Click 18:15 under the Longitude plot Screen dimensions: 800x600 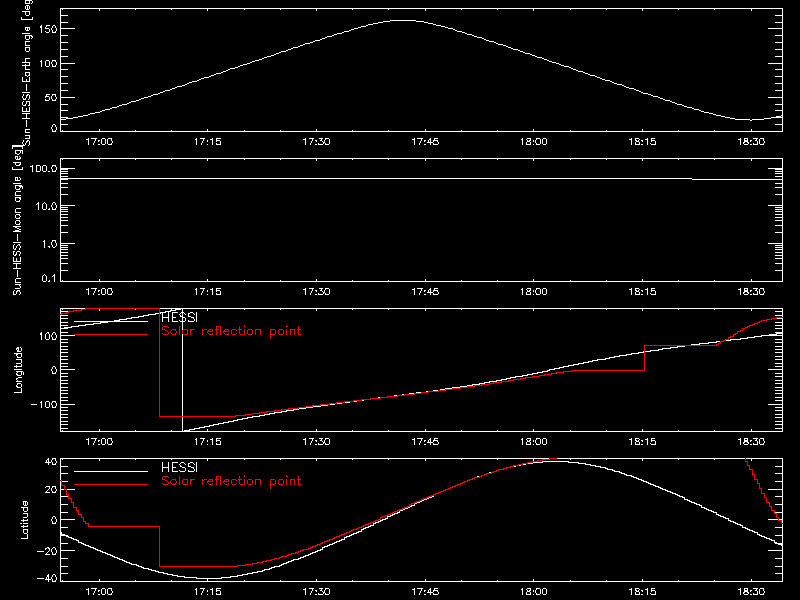pos(642,442)
